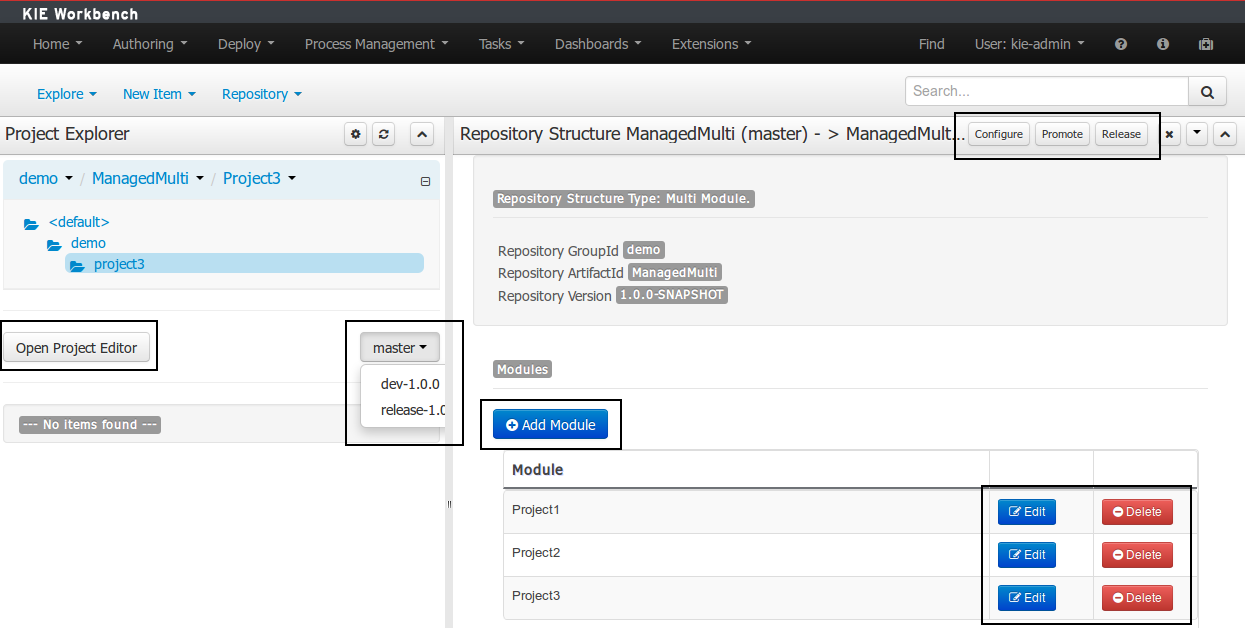This screenshot has height=628, width=1245.
Task: Open the Project Explorer settings gear
Action: [355, 134]
